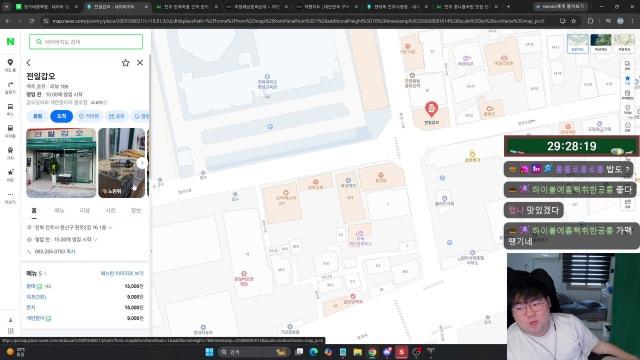The height and width of the screenshot is (360, 640).
Task: Open the 전일갑오 storefront photo thumbnail
Action: pyautogui.click(x=61, y=163)
